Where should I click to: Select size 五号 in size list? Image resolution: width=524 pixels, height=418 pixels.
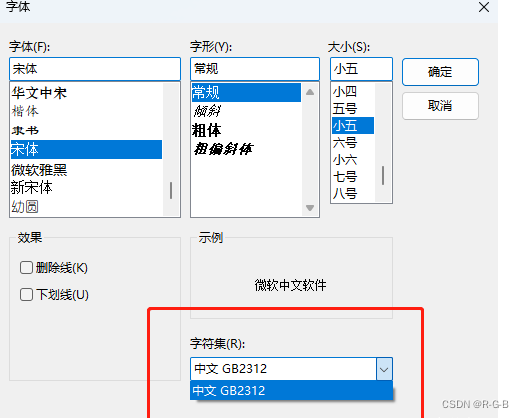pyautogui.click(x=353, y=109)
